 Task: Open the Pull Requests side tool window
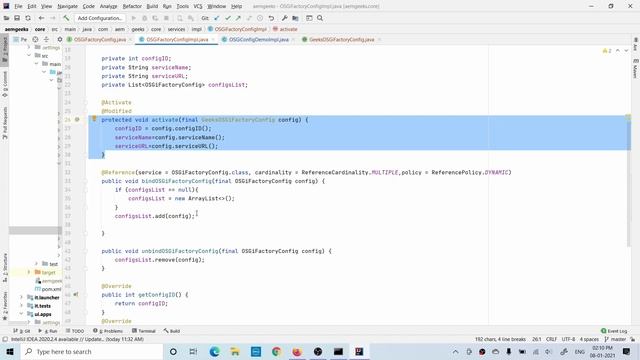pyautogui.click(x=5, y=123)
